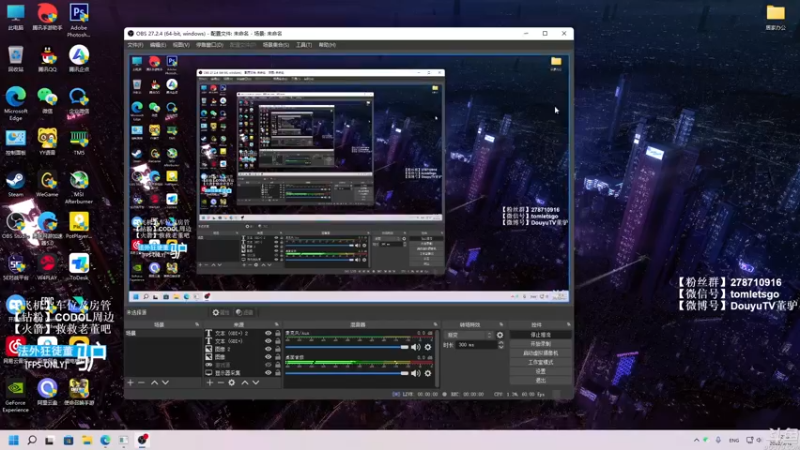Open the 工具(T) menu
This screenshot has width=800, height=450.
pos(304,45)
